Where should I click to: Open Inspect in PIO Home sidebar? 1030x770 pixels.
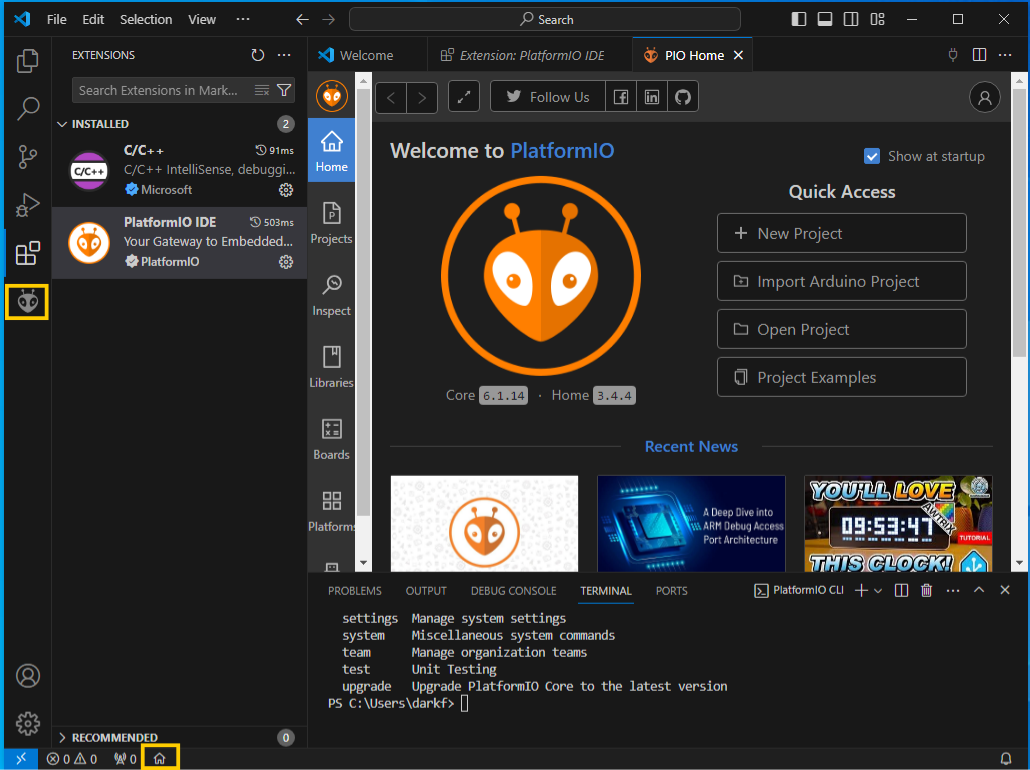pyautogui.click(x=331, y=295)
